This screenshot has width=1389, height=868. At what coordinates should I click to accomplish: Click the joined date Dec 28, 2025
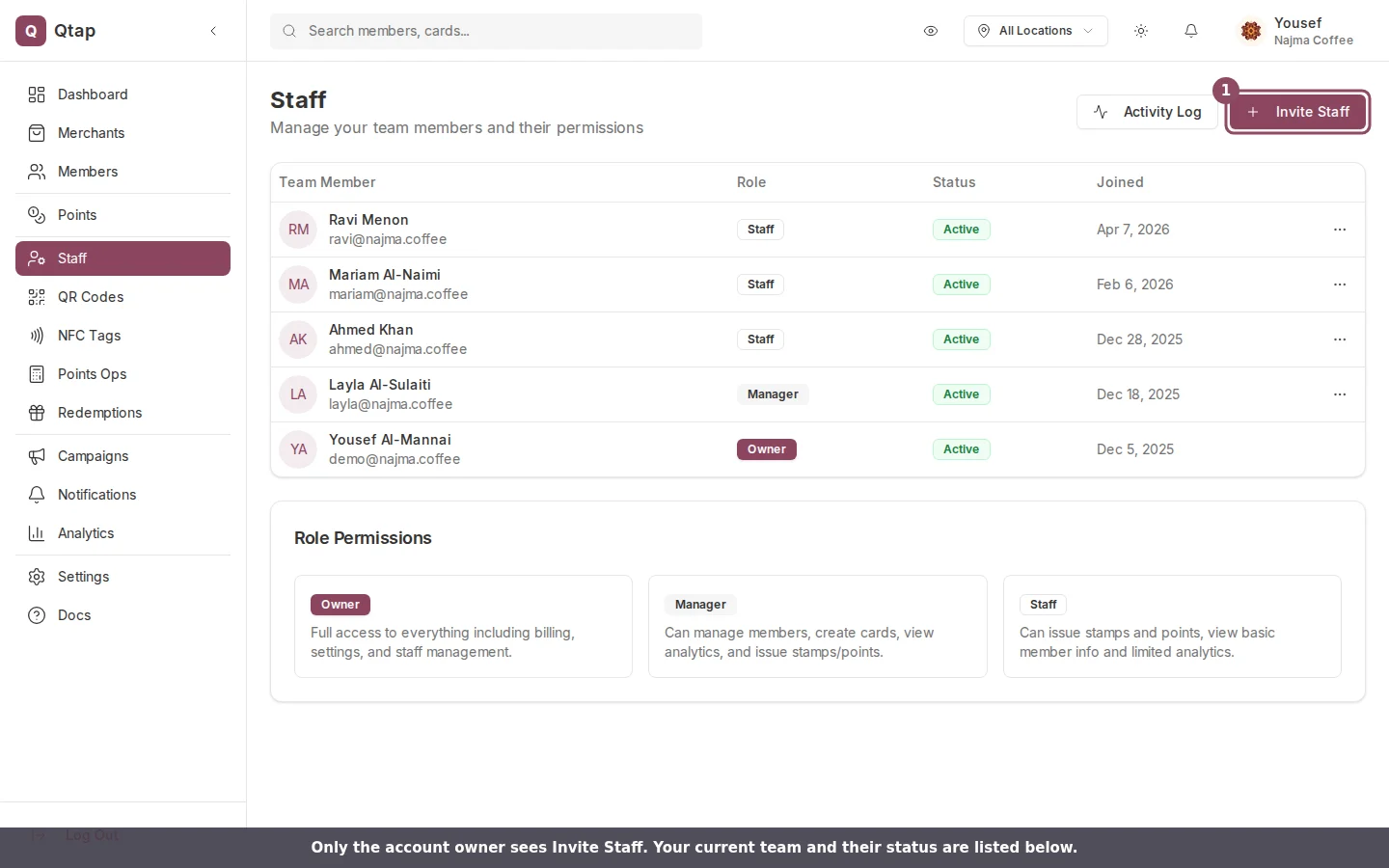click(1139, 339)
